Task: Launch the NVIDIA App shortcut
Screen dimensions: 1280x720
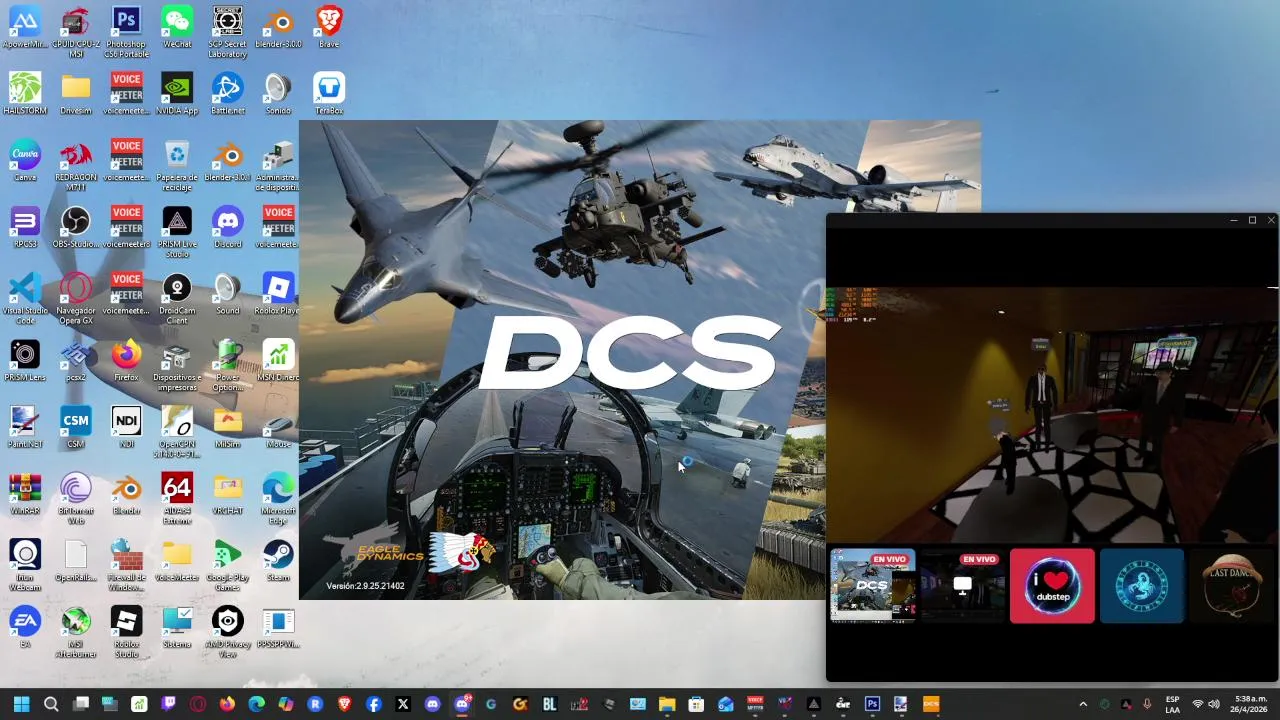Action: [177, 94]
